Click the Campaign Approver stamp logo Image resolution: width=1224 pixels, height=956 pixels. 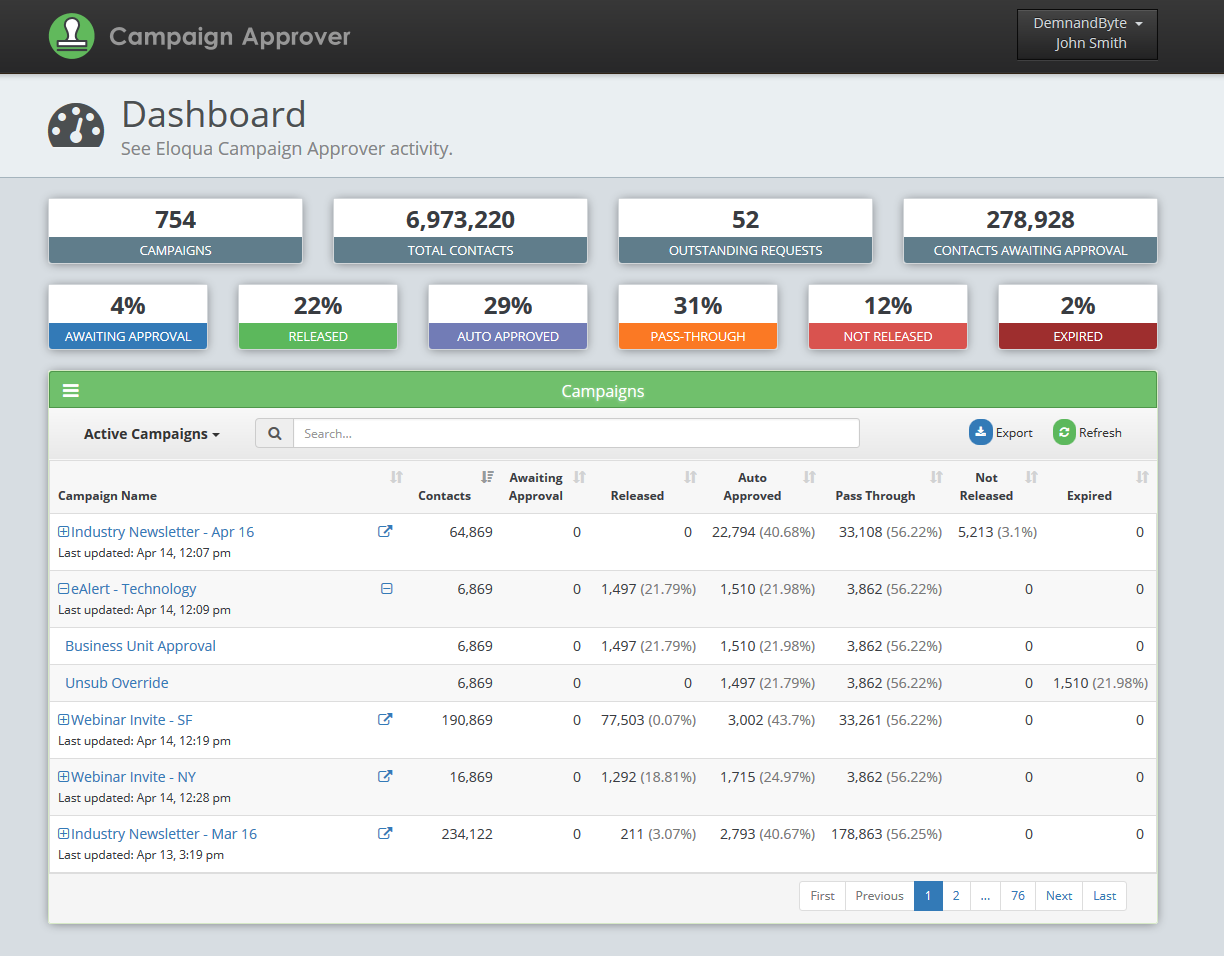[x=71, y=36]
